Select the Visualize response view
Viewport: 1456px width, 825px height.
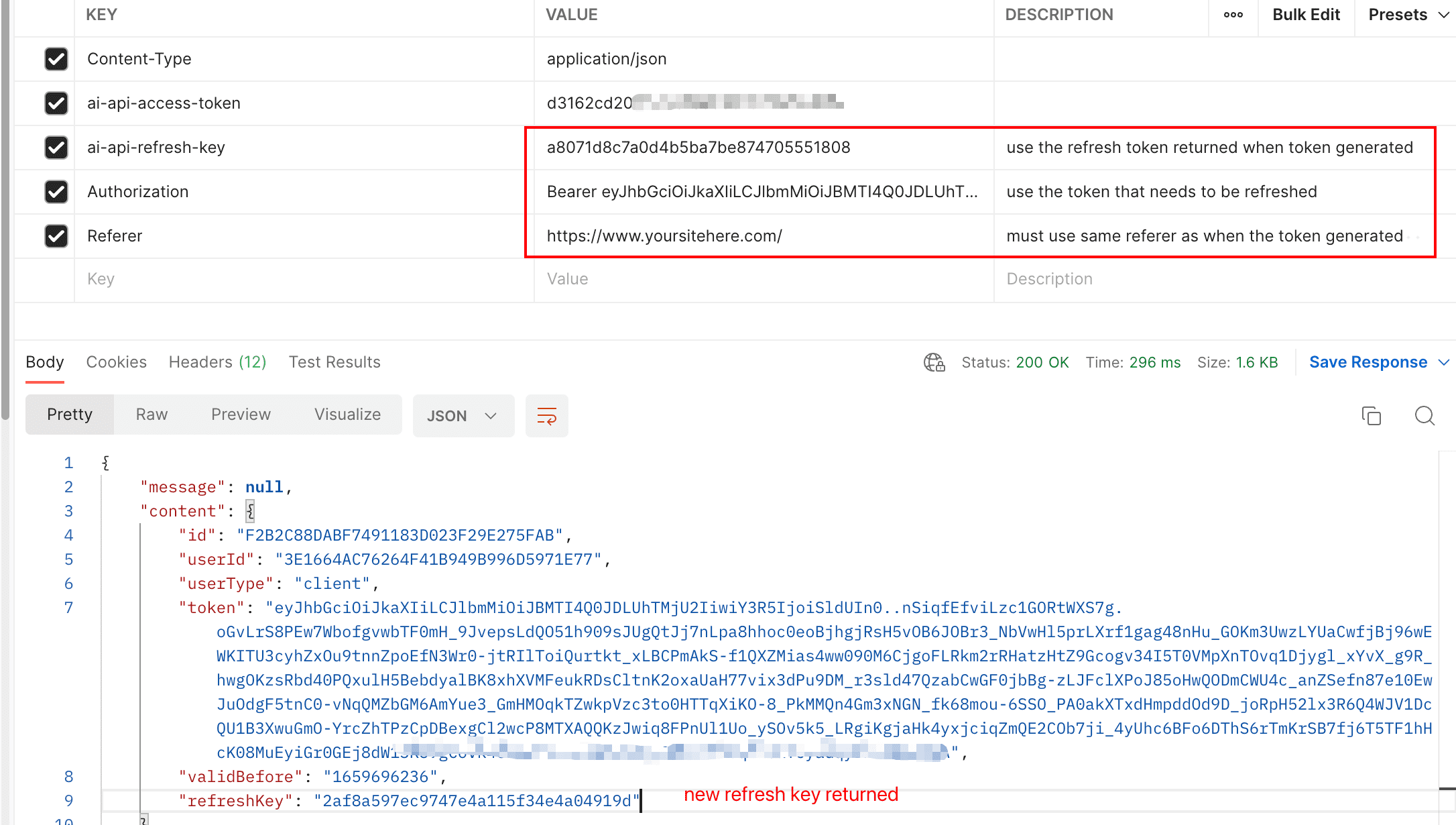tap(347, 415)
